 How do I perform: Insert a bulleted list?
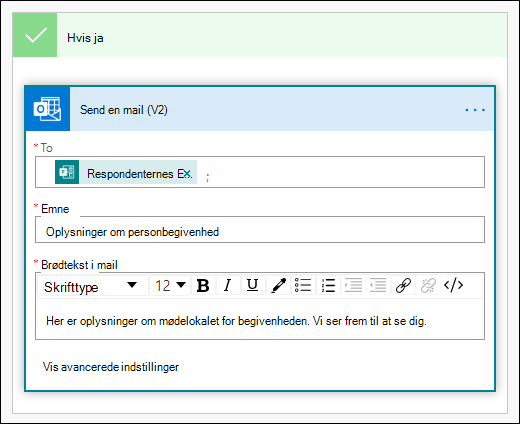point(303,286)
